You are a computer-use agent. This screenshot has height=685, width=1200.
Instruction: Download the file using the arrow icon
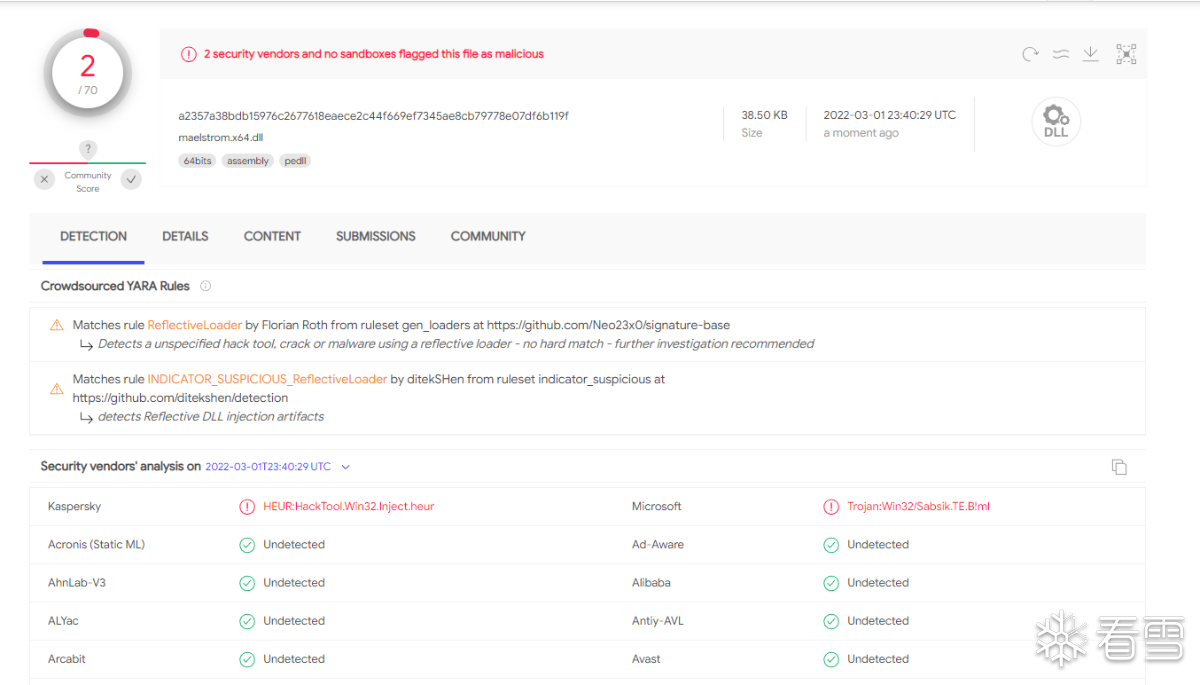pyautogui.click(x=1091, y=54)
